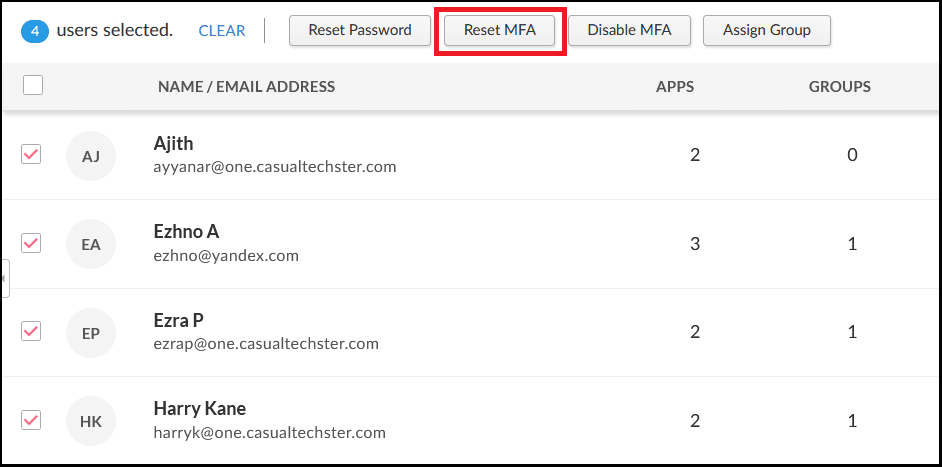
Task: Clear the current user selection
Action: coord(222,30)
